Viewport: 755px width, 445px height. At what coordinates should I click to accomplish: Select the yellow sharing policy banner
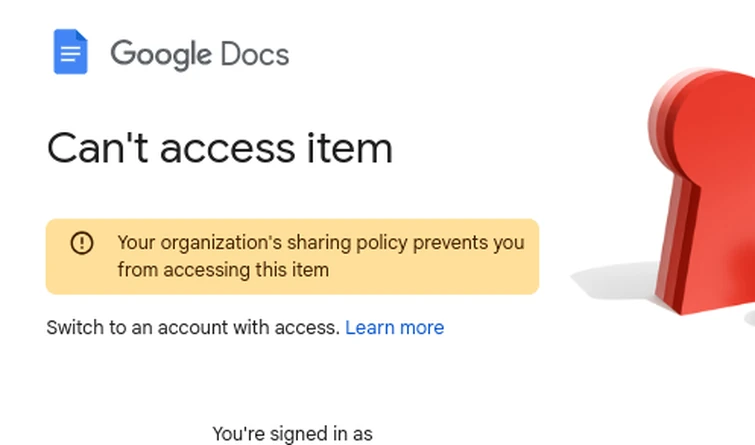coord(292,256)
